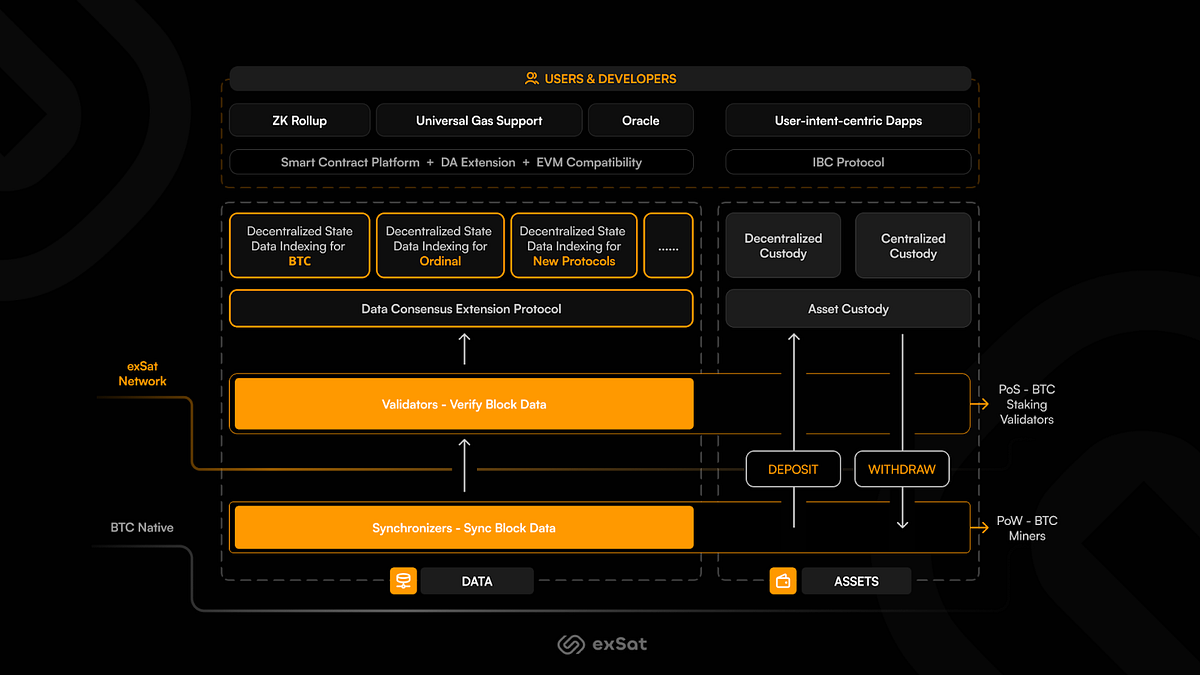This screenshot has width=1200, height=675.
Task: Open the Oracle module
Action: pyautogui.click(x=640, y=119)
